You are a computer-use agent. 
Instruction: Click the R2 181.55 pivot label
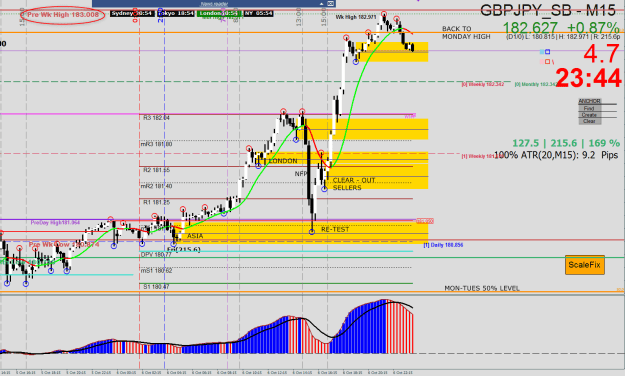click(156, 170)
